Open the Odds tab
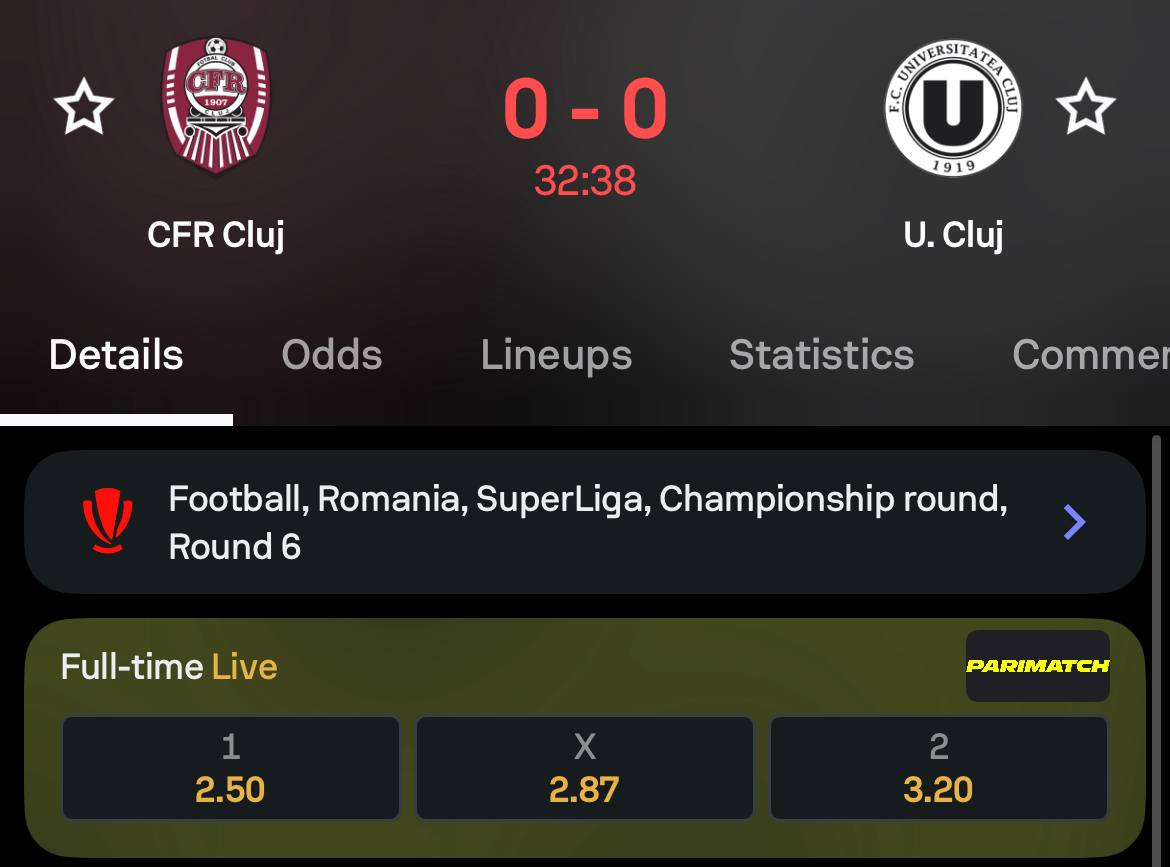 [332, 355]
